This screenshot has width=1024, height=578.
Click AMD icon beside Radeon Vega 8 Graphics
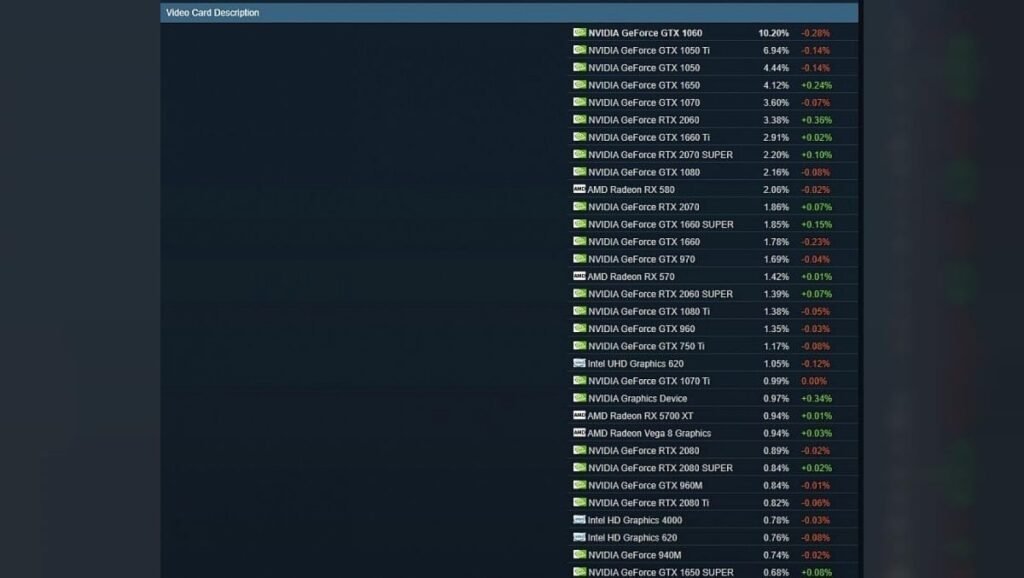(x=579, y=433)
